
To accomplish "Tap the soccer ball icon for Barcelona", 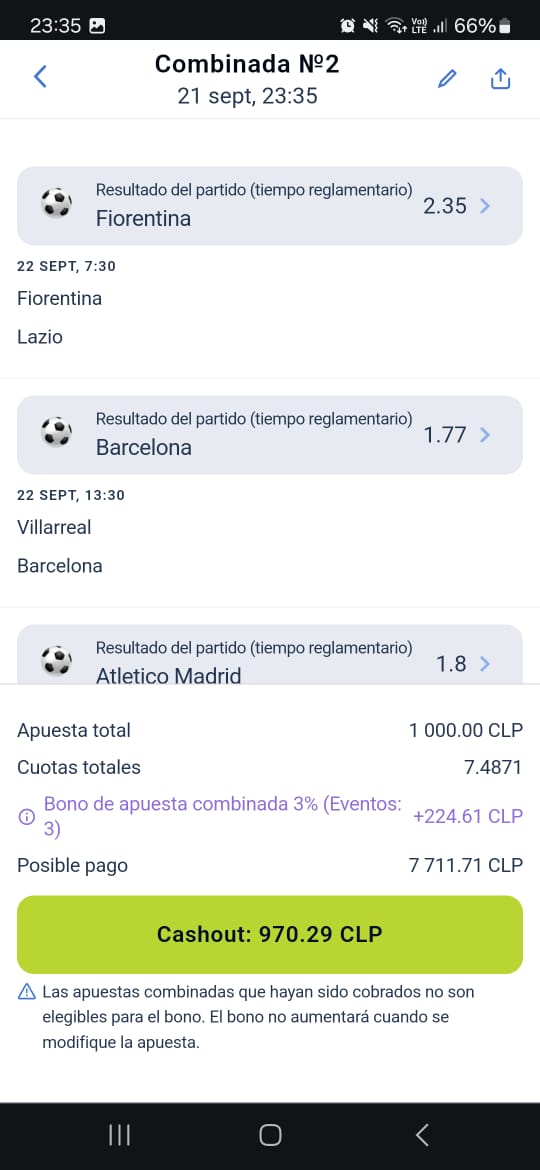I will [x=56, y=432].
